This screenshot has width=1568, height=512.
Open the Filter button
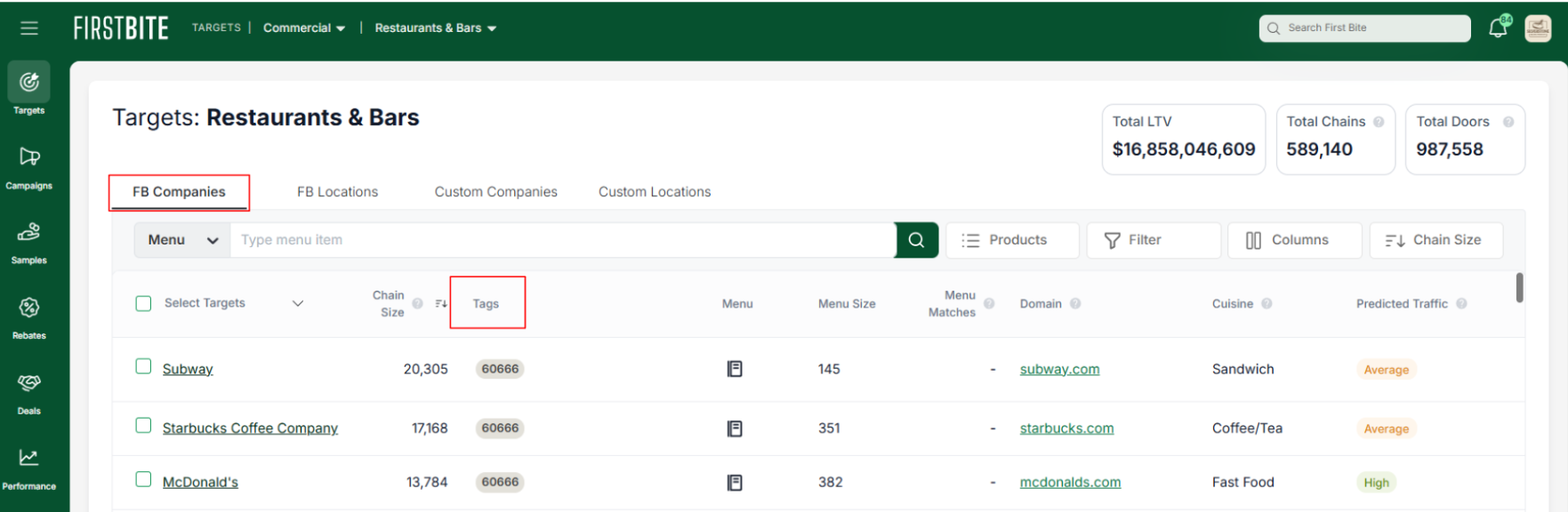[1154, 240]
